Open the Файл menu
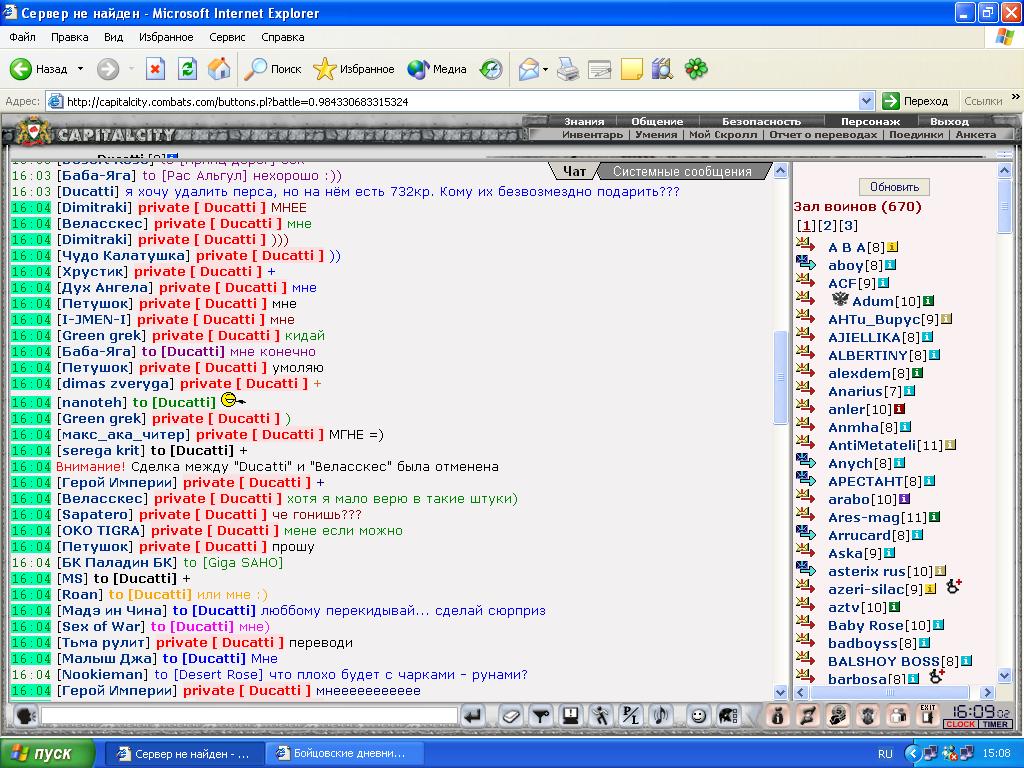The image size is (1024, 768). [x=22, y=37]
